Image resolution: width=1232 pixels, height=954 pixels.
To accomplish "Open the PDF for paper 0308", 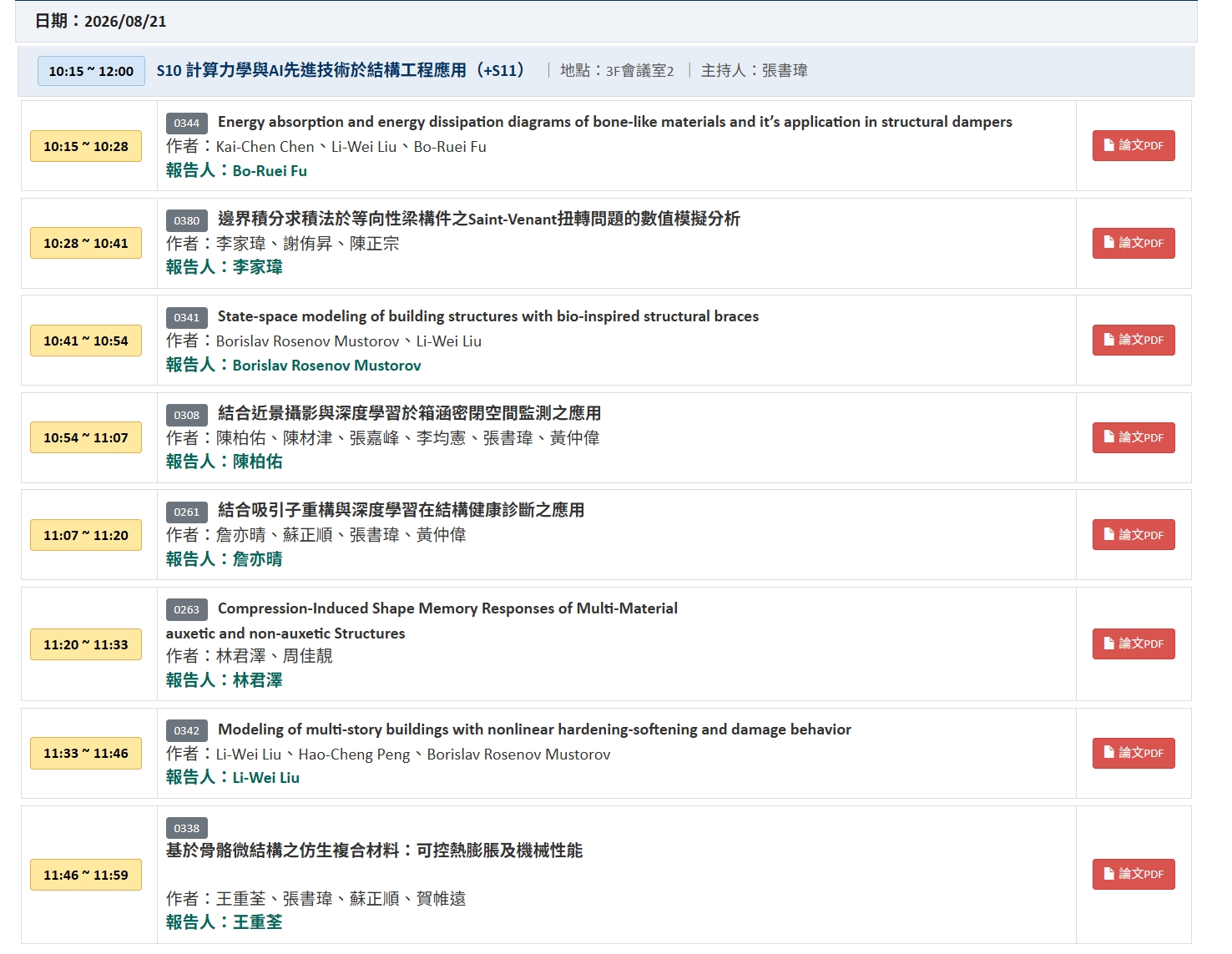I will point(1133,437).
